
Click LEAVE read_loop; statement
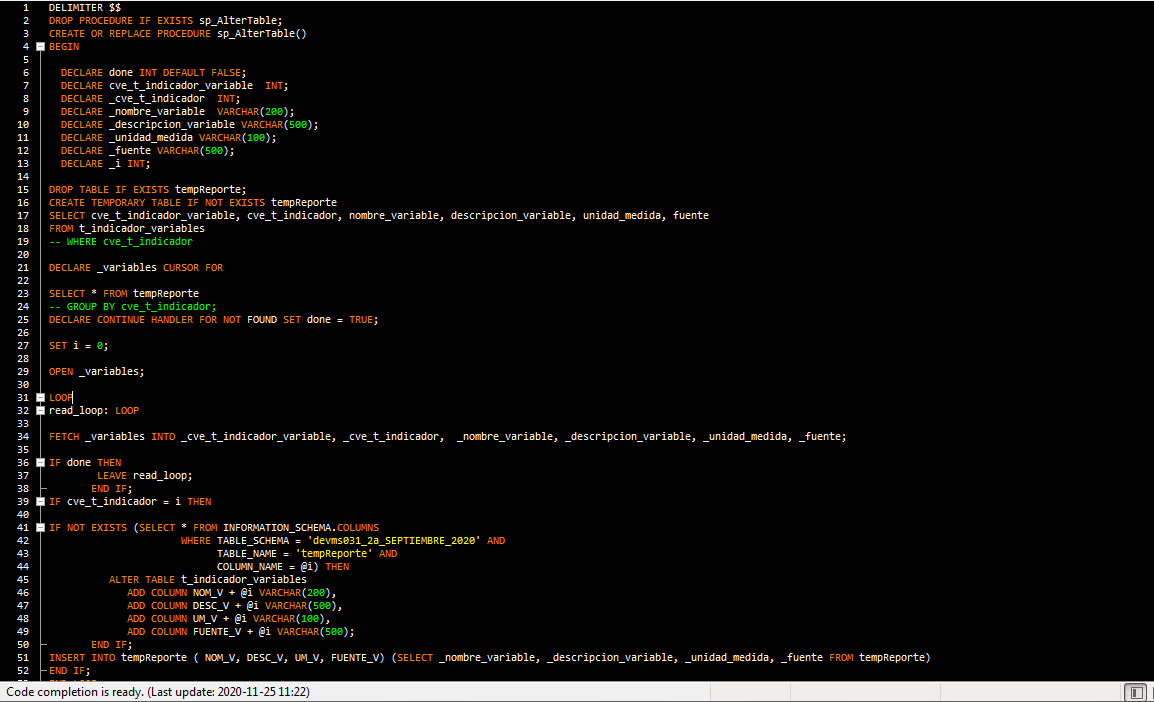pyautogui.click(x=144, y=476)
